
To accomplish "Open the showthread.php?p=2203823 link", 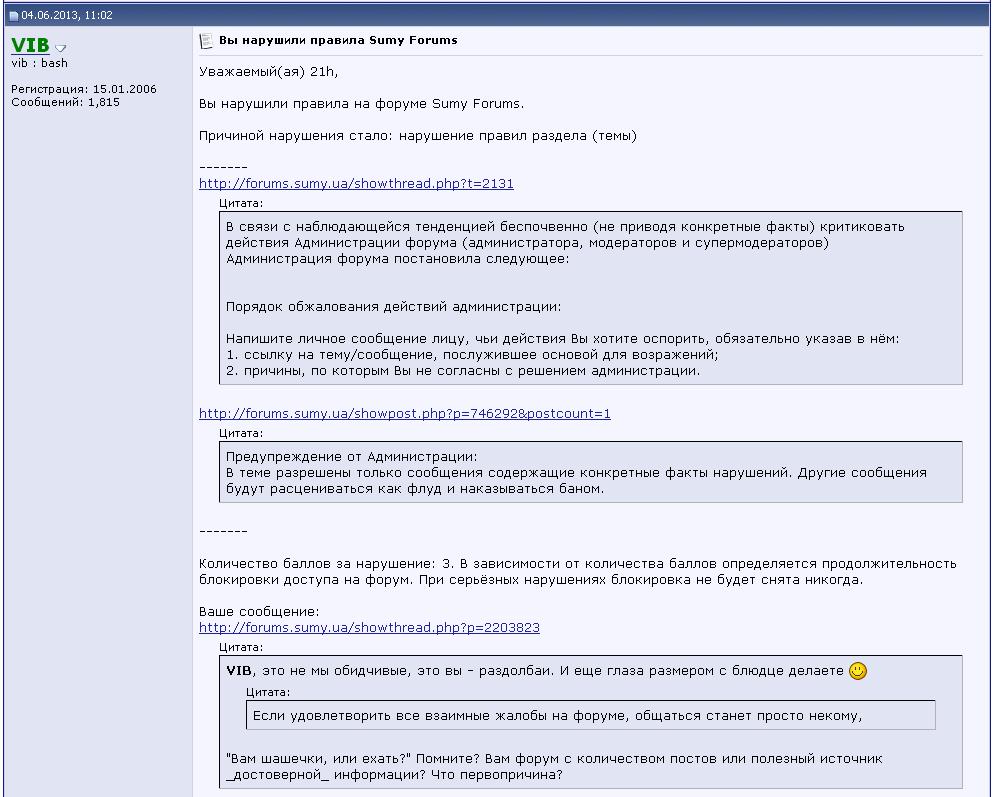I will (369, 628).
